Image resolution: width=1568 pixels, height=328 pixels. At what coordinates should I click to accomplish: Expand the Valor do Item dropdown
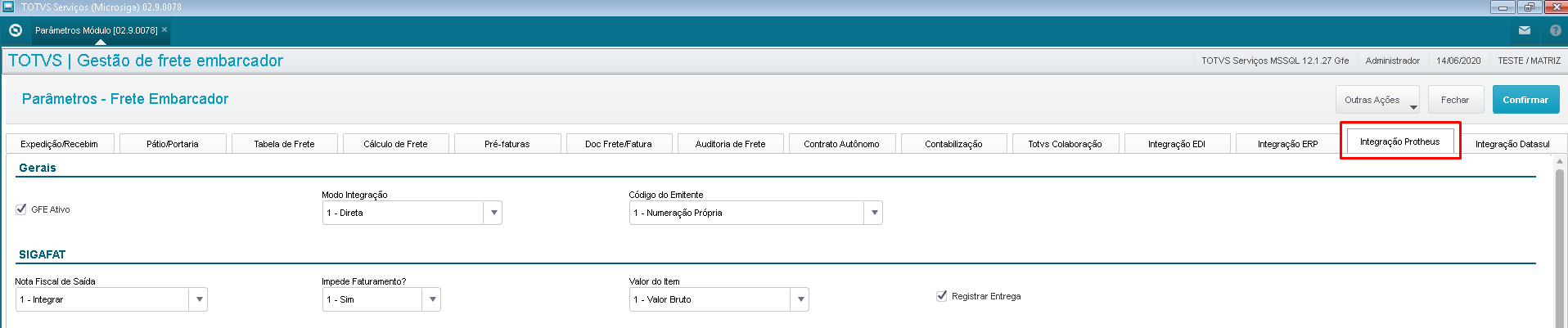pyautogui.click(x=800, y=299)
